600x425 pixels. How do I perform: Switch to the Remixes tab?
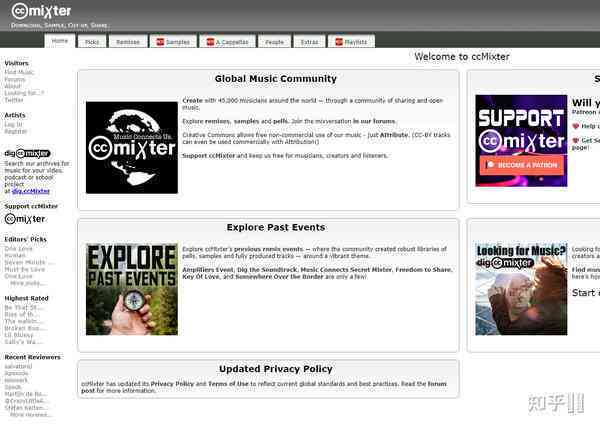(x=128, y=42)
